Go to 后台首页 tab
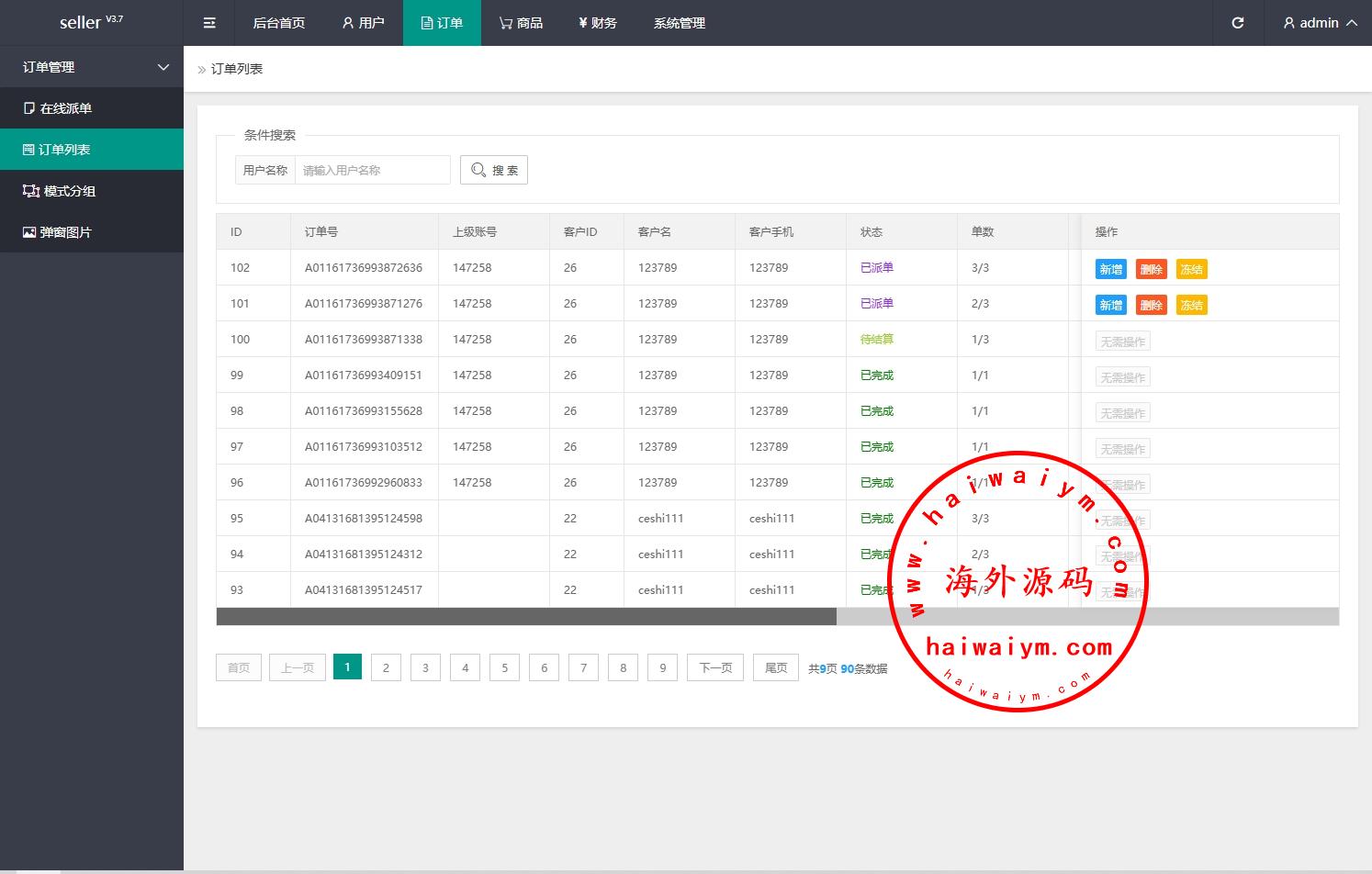Viewport: 1372px width, 874px height. coord(278,23)
